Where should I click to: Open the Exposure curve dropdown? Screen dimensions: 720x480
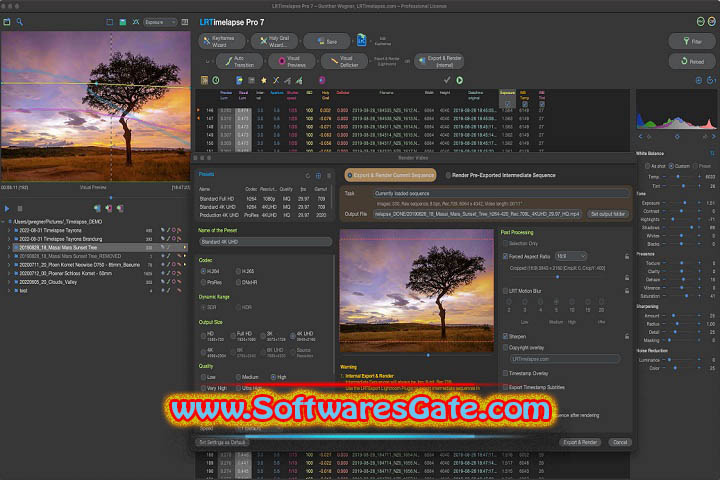[x=160, y=22]
